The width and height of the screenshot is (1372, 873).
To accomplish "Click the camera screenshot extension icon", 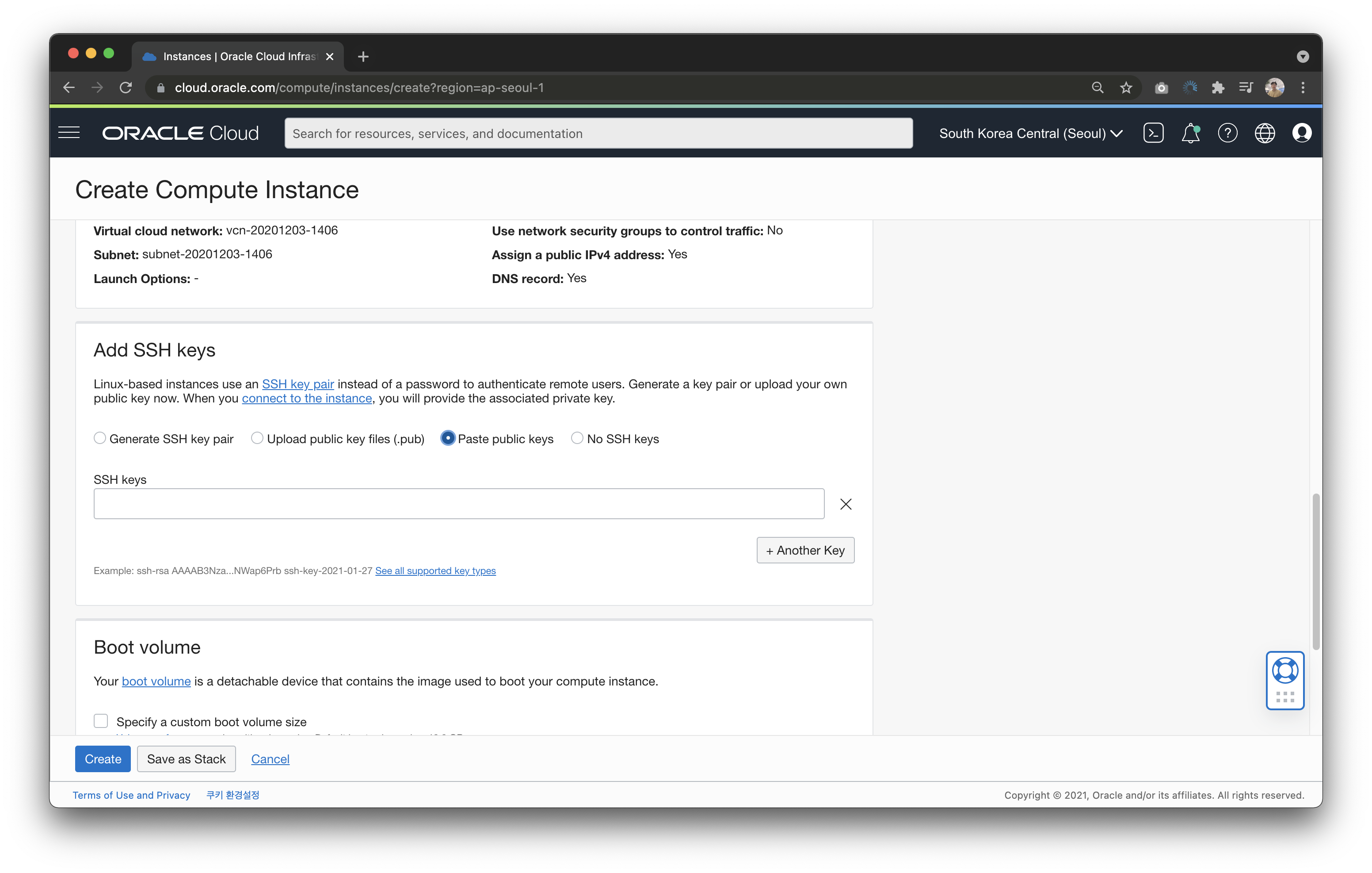I will coord(1161,88).
